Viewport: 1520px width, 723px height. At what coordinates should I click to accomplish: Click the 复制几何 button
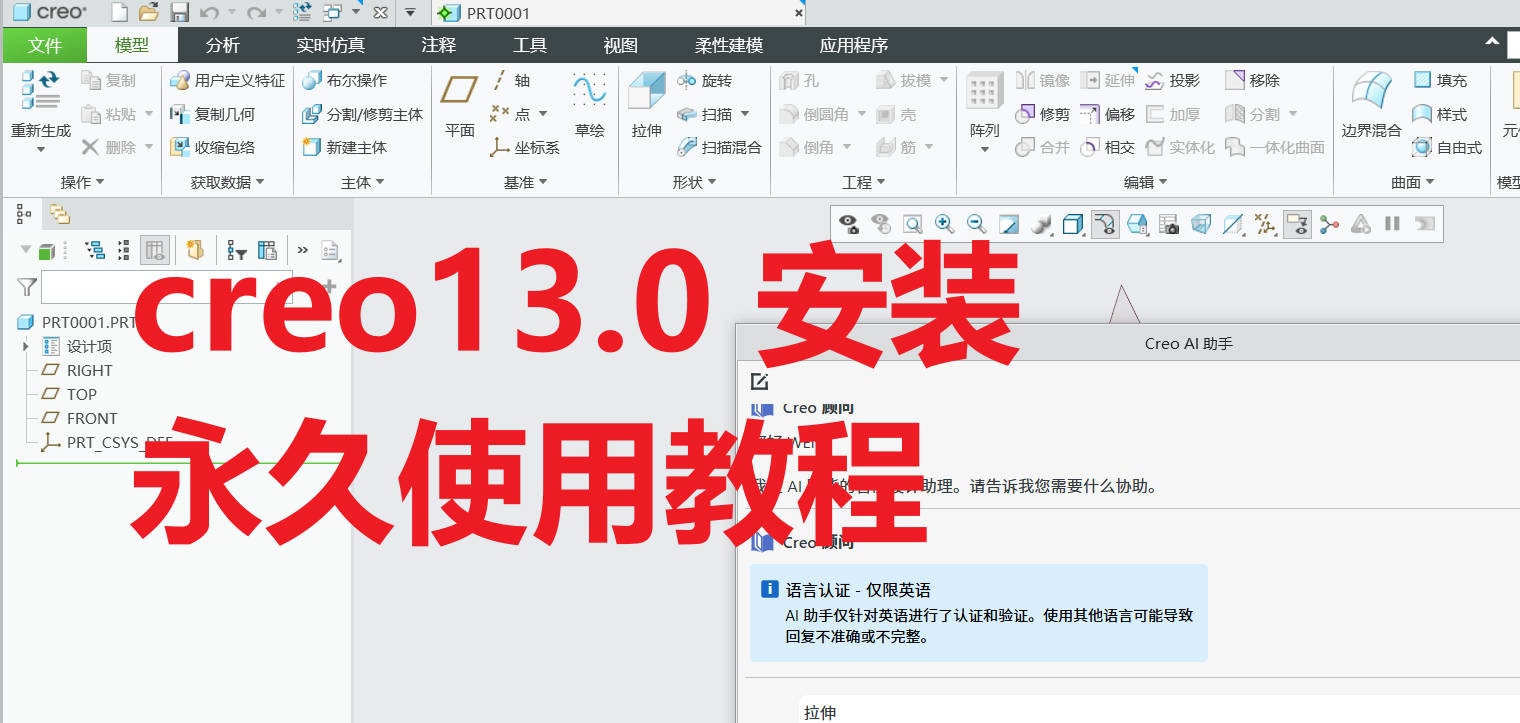coord(212,114)
